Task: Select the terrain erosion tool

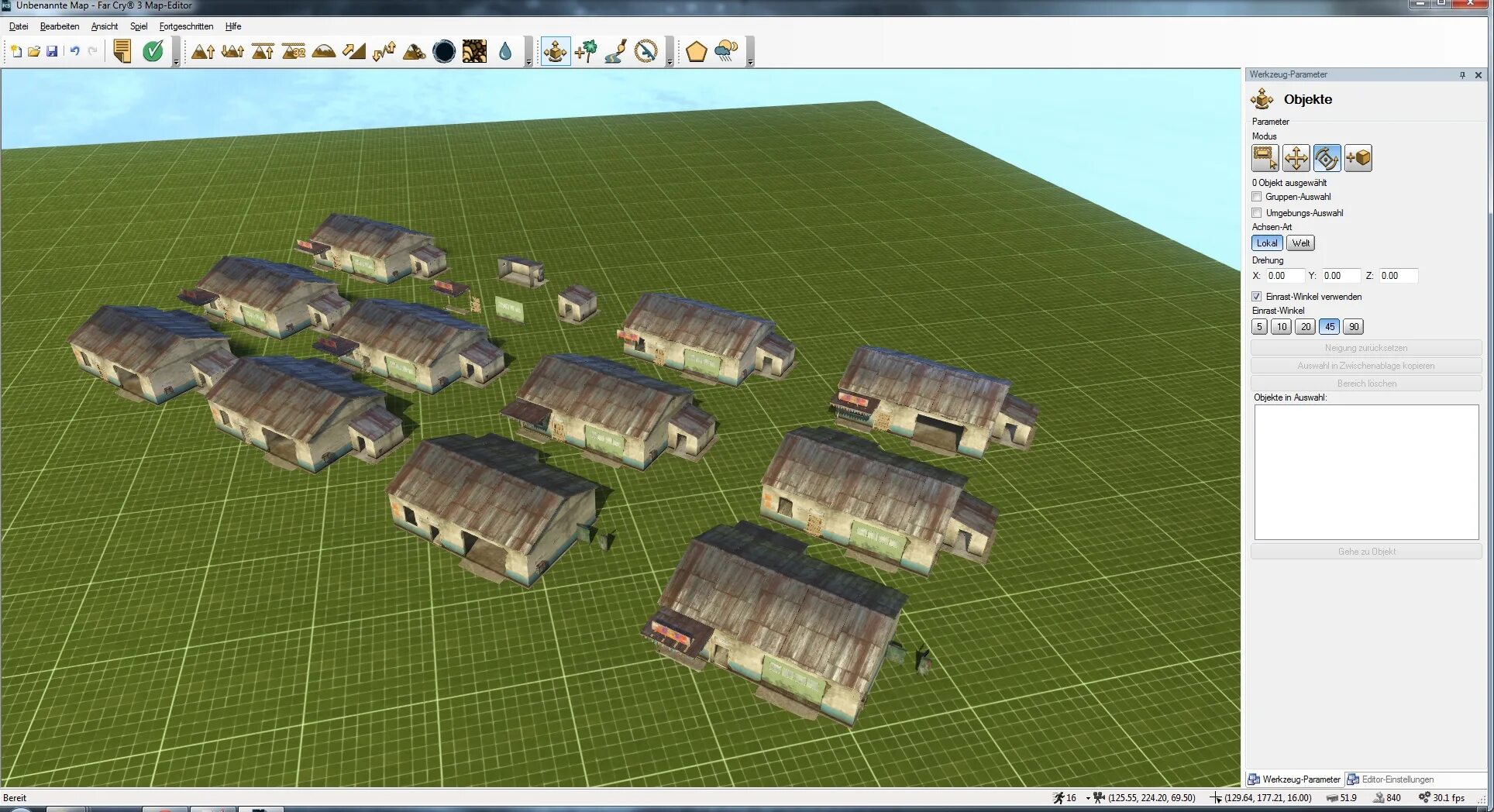Action: tap(414, 51)
